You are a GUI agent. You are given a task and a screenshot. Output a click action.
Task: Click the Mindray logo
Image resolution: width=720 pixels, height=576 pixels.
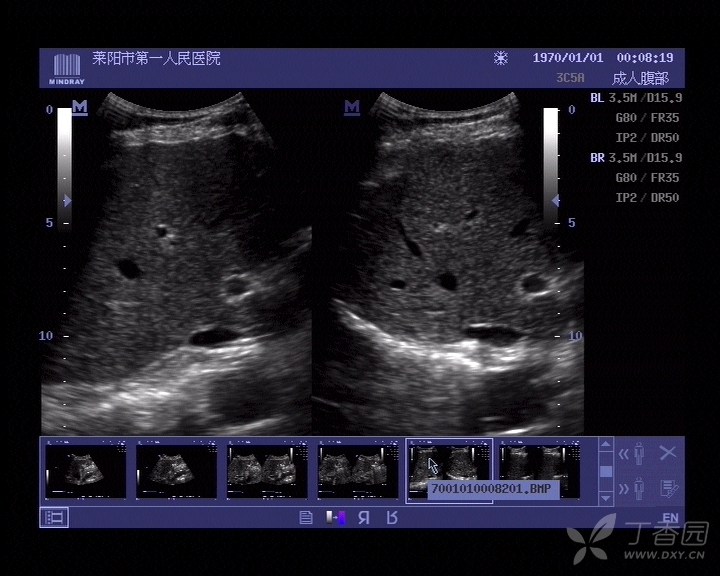(67, 69)
